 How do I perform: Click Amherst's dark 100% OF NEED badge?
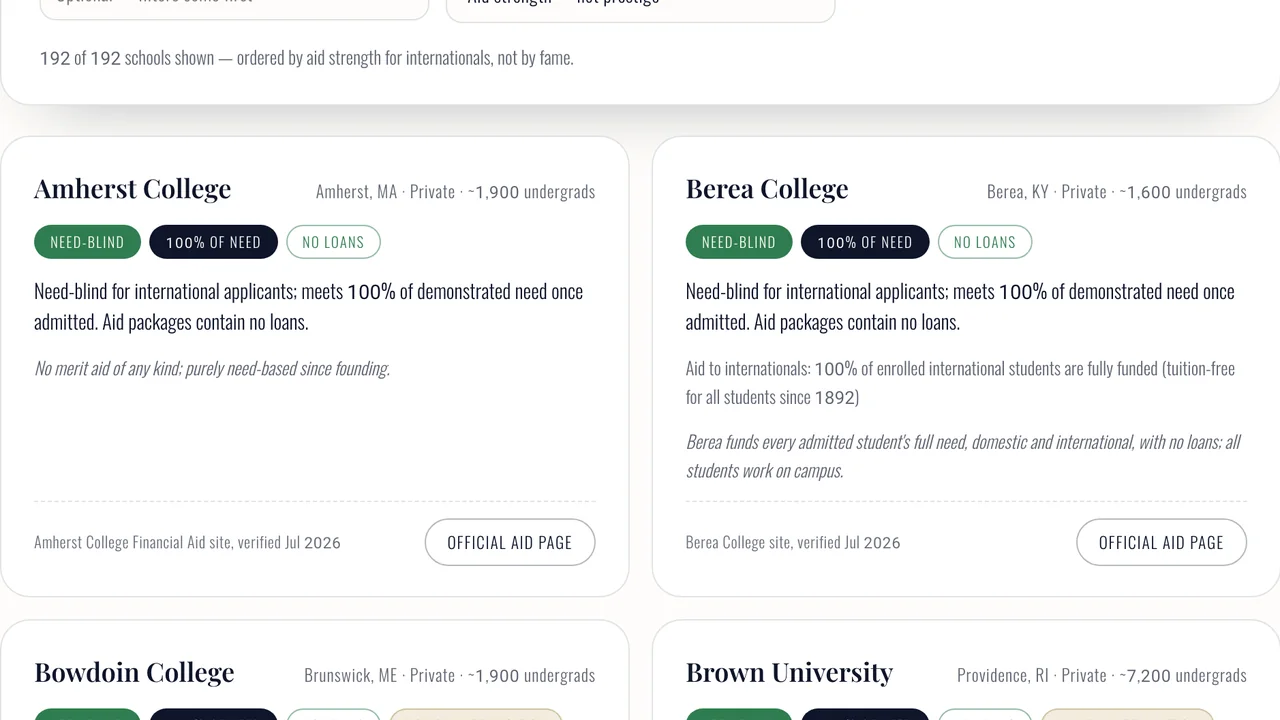(x=213, y=242)
